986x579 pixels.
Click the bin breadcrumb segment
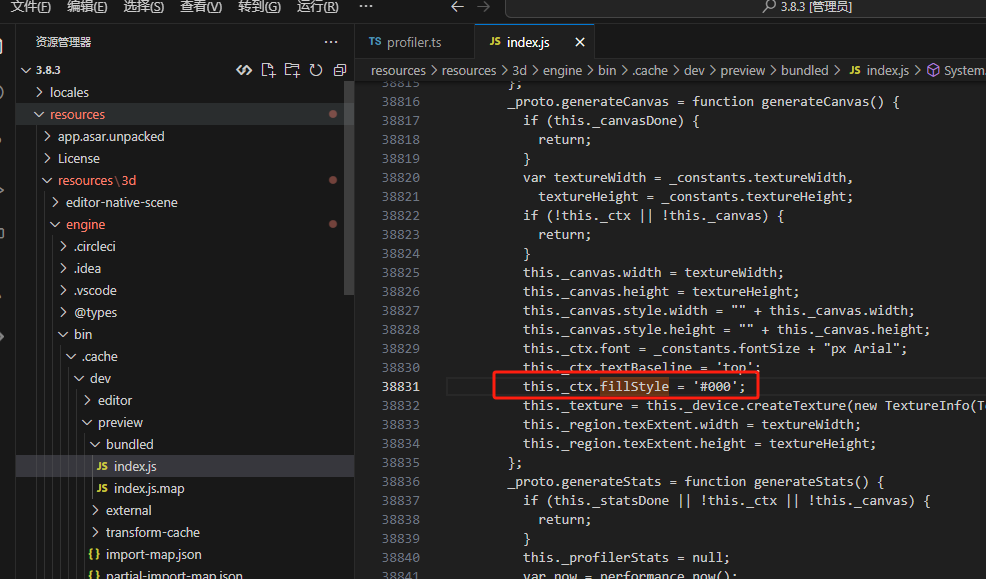coord(607,70)
